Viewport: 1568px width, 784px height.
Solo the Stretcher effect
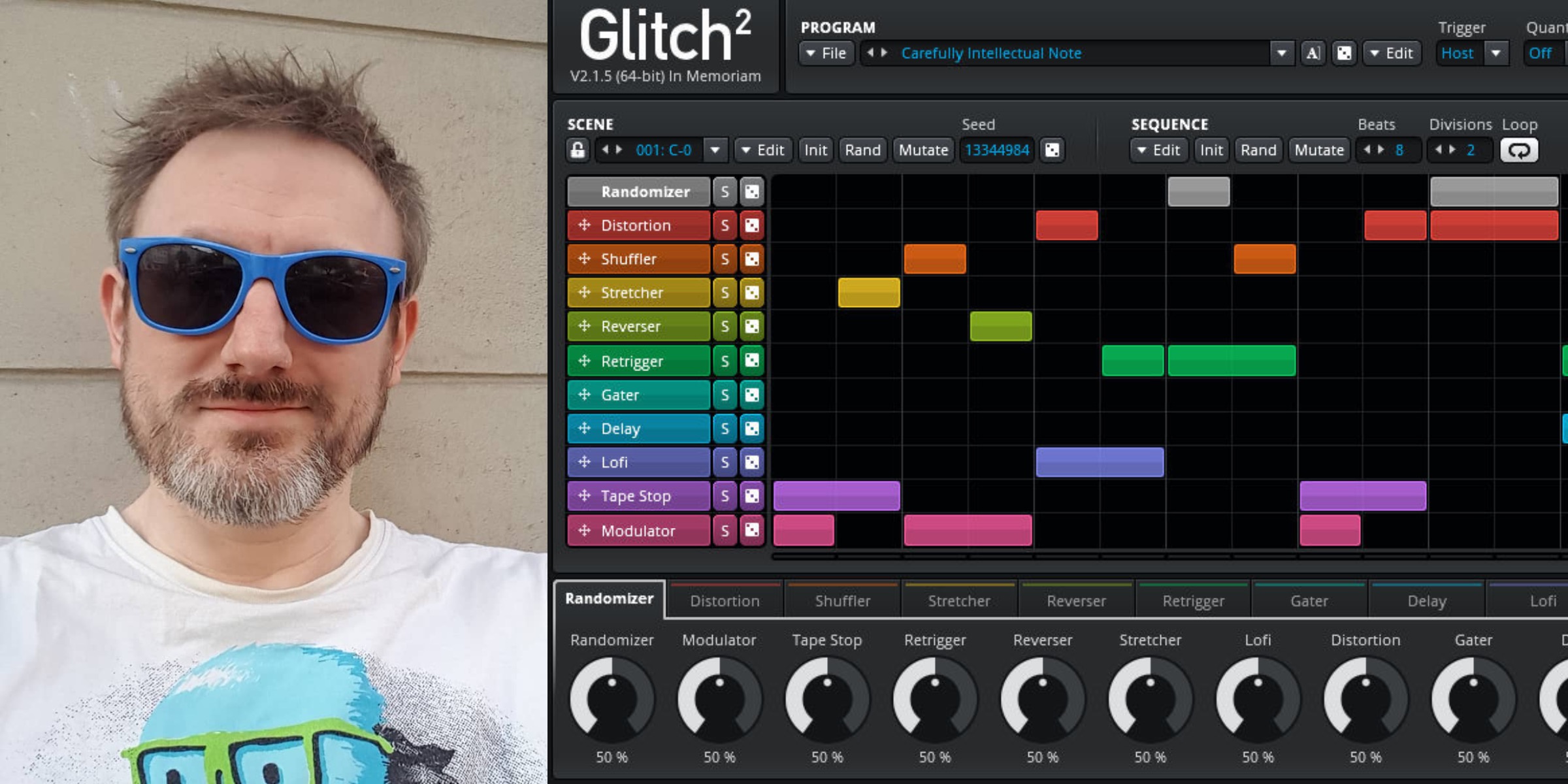[725, 293]
